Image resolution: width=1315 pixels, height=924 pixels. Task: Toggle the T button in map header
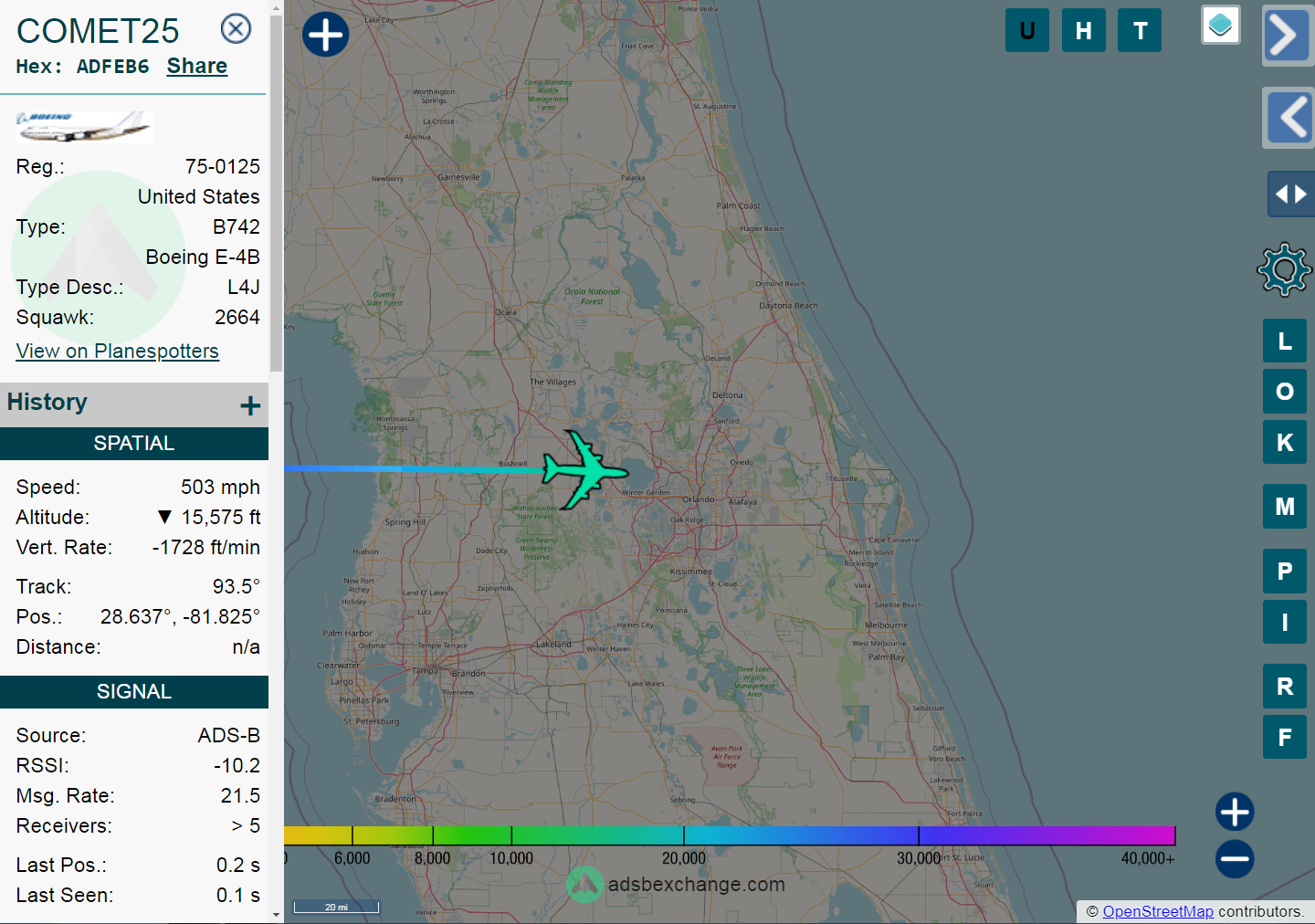pyautogui.click(x=1140, y=30)
